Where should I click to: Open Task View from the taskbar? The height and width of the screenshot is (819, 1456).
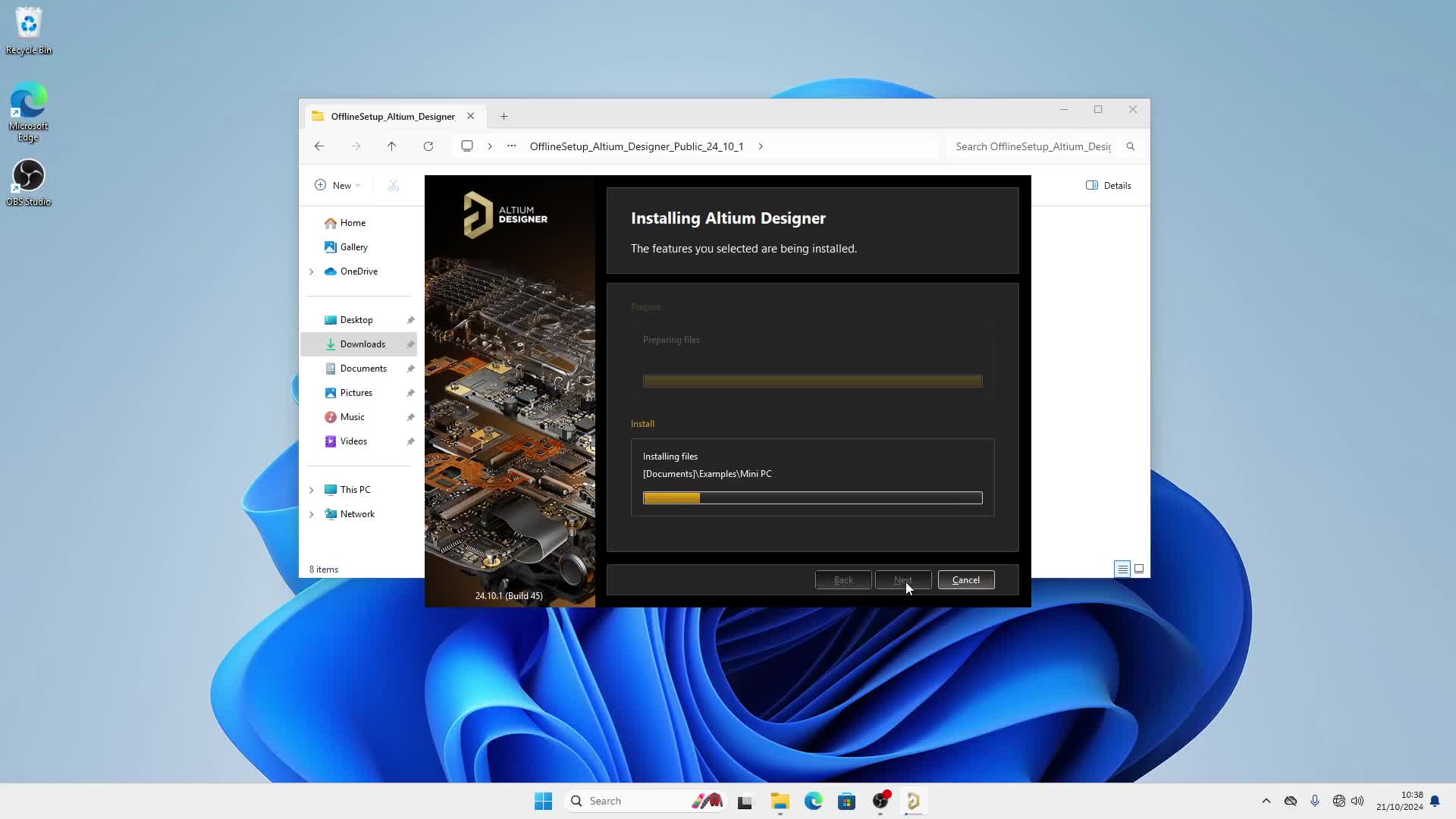745,801
